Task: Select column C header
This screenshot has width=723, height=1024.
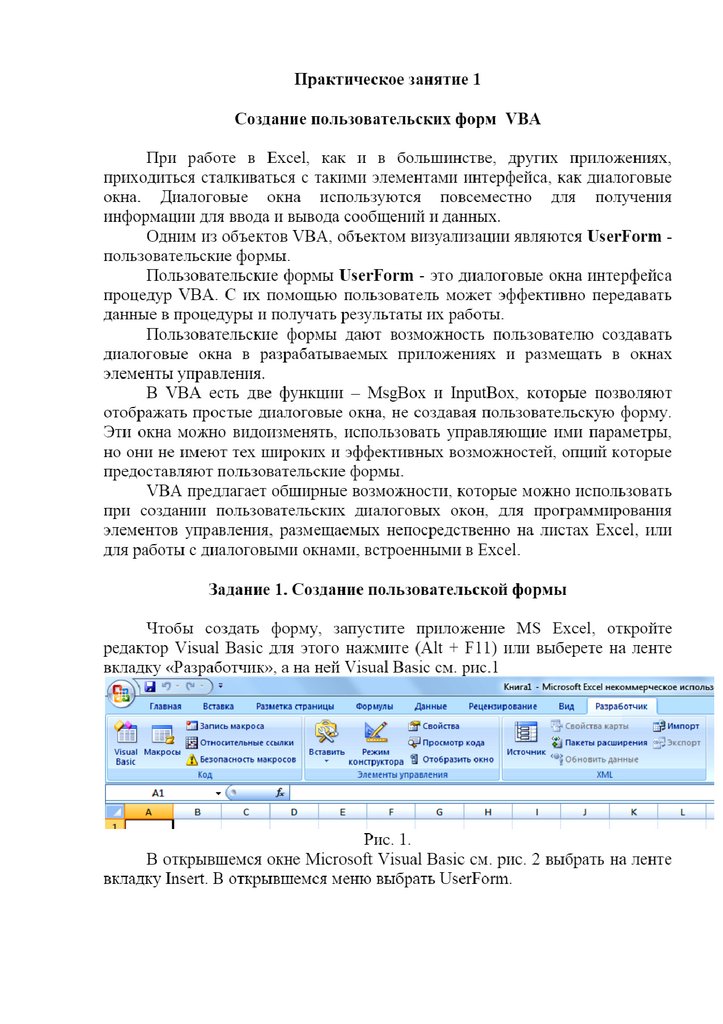Action: click(246, 812)
